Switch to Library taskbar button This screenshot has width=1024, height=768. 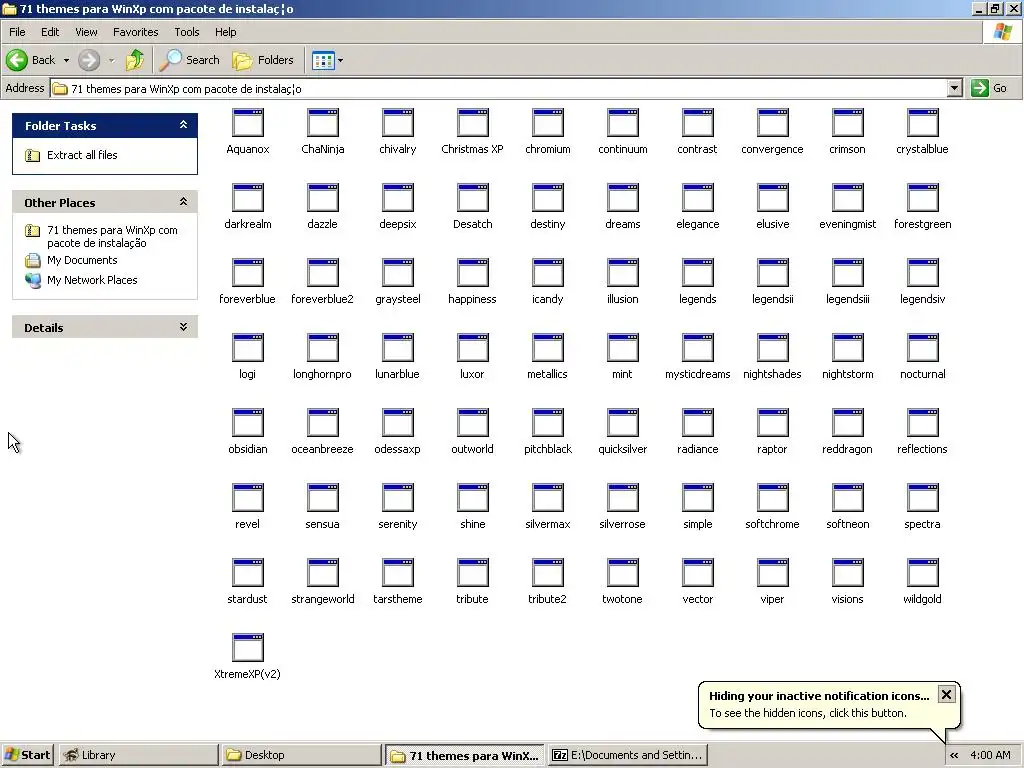click(138, 755)
